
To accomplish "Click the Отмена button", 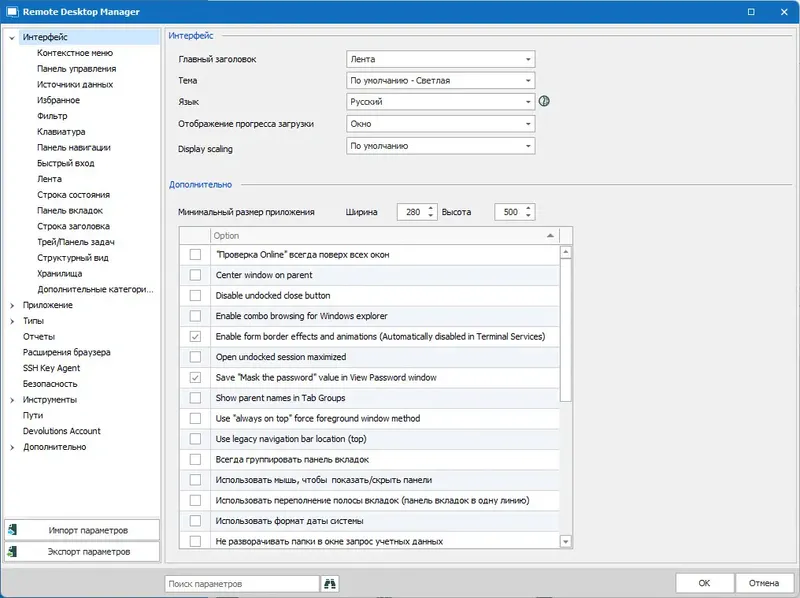I will click(764, 582).
